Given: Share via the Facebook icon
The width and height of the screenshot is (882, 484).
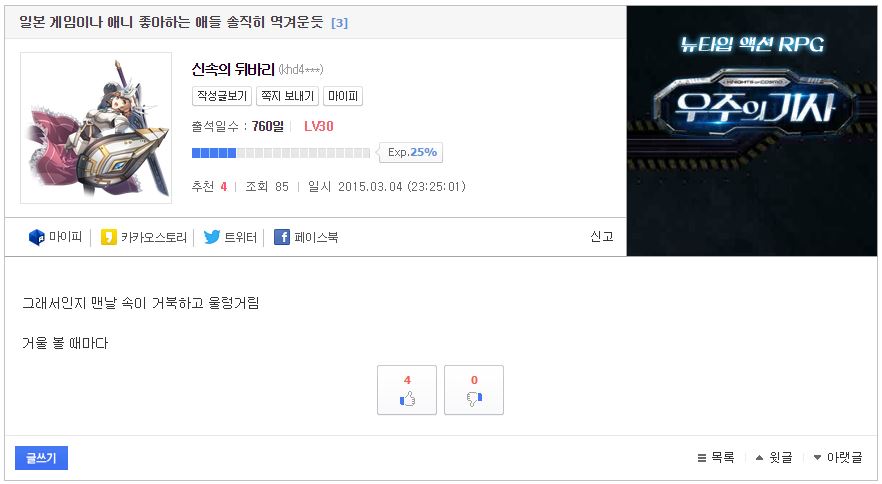Looking at the screenshot, I should [x=282, y=237].
